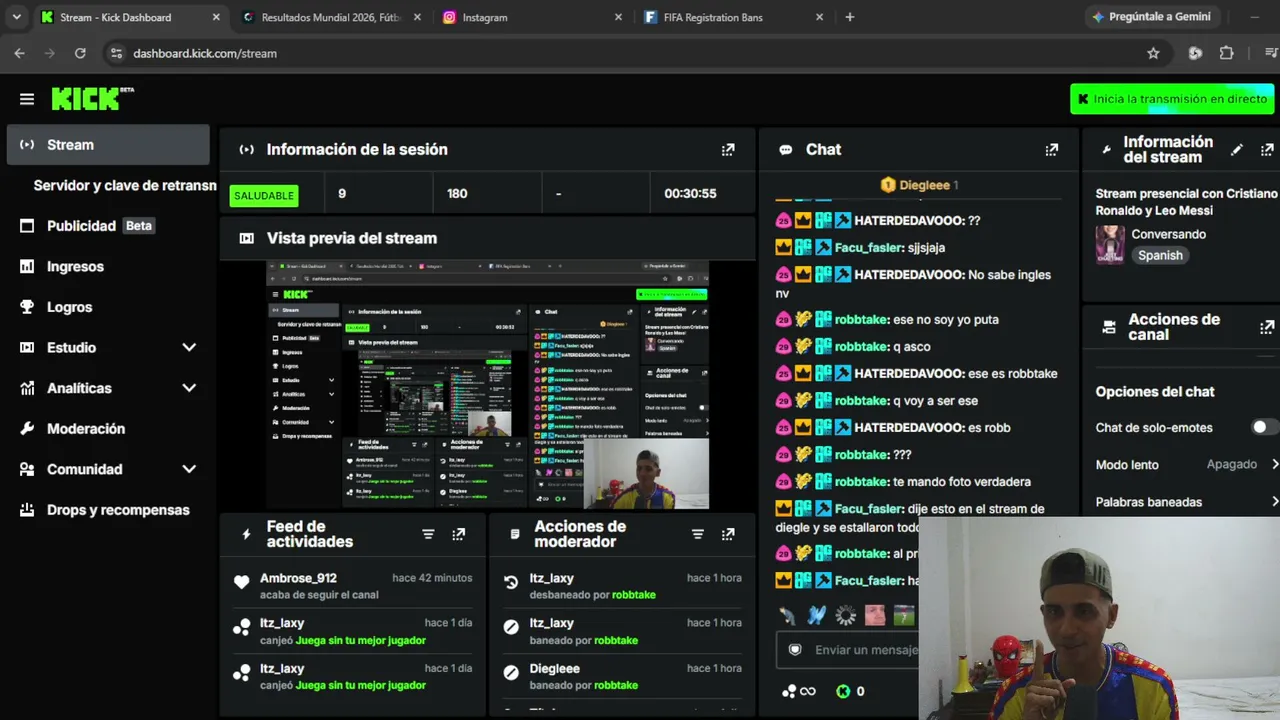This screenshot has height=720, width=1280.
Task: Select Stream in the sidebar
Action: click(x=108, y=145)
